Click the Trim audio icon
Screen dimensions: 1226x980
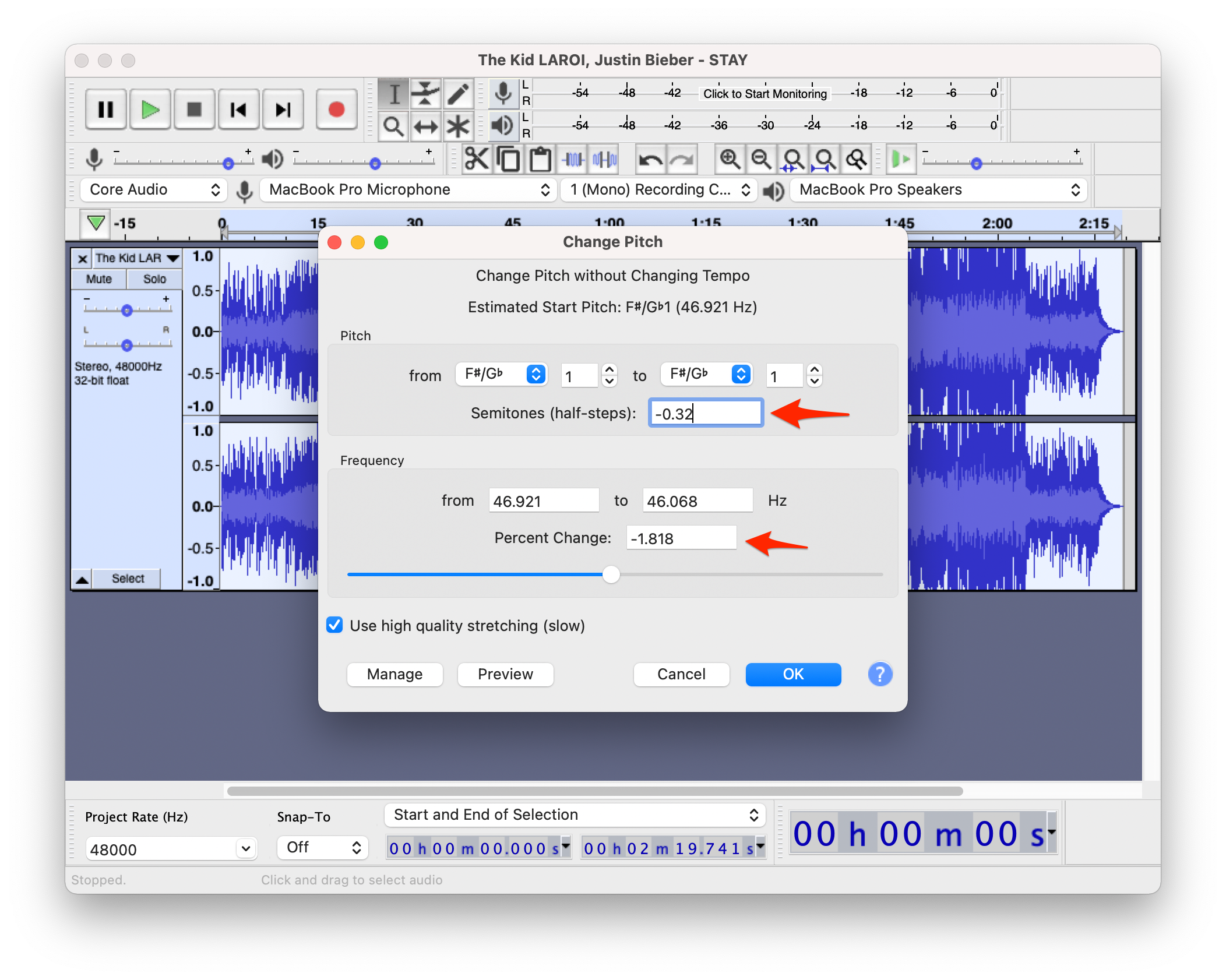tap(573, 159)
